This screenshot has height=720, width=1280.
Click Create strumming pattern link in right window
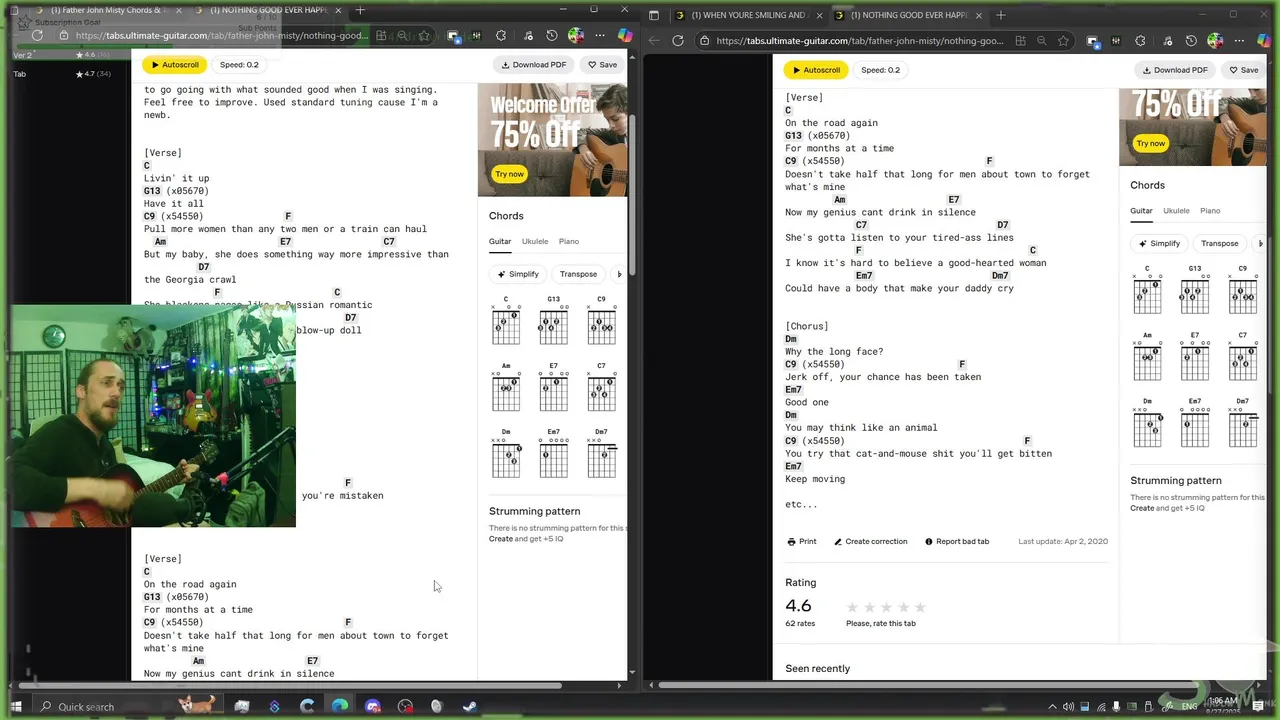[x=1142, y=508]
